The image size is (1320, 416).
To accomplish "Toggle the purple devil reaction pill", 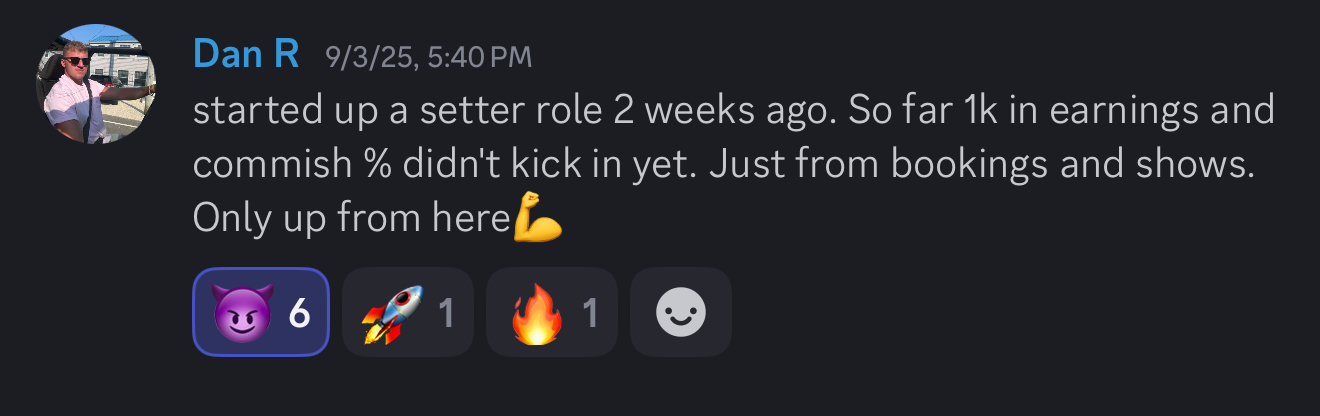I will (261, 312).
